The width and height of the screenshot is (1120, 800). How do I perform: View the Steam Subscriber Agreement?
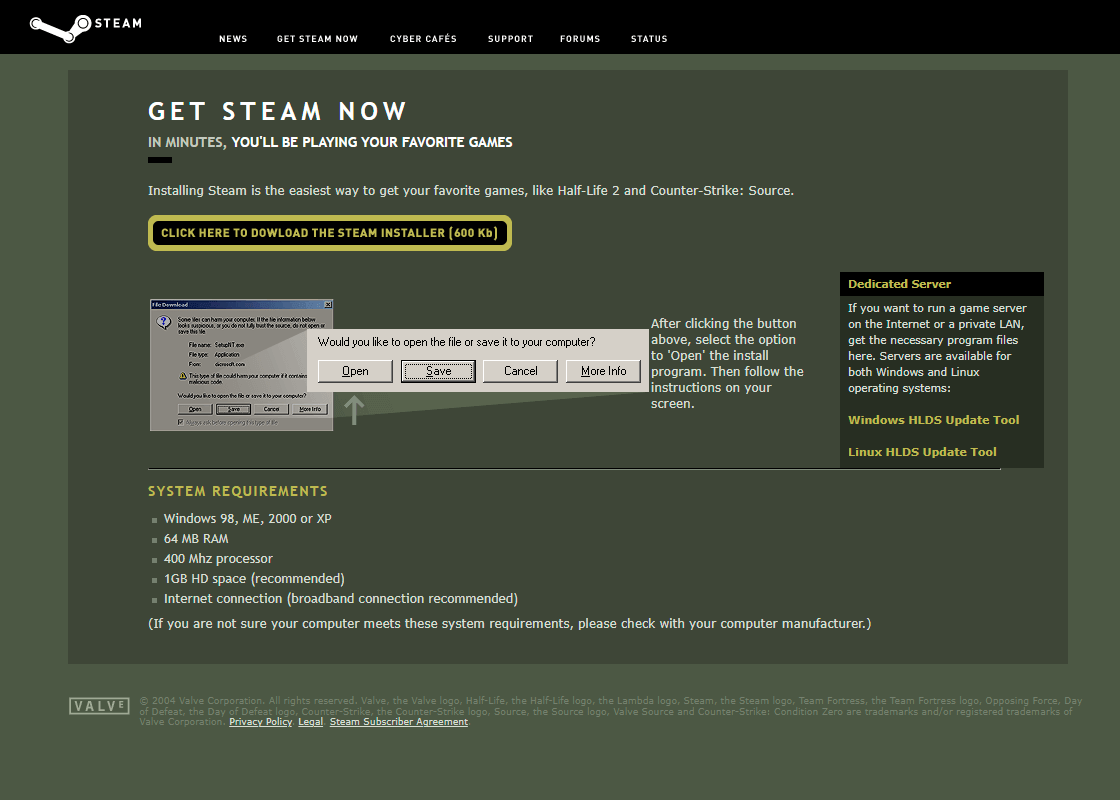[x=399, y=721]
